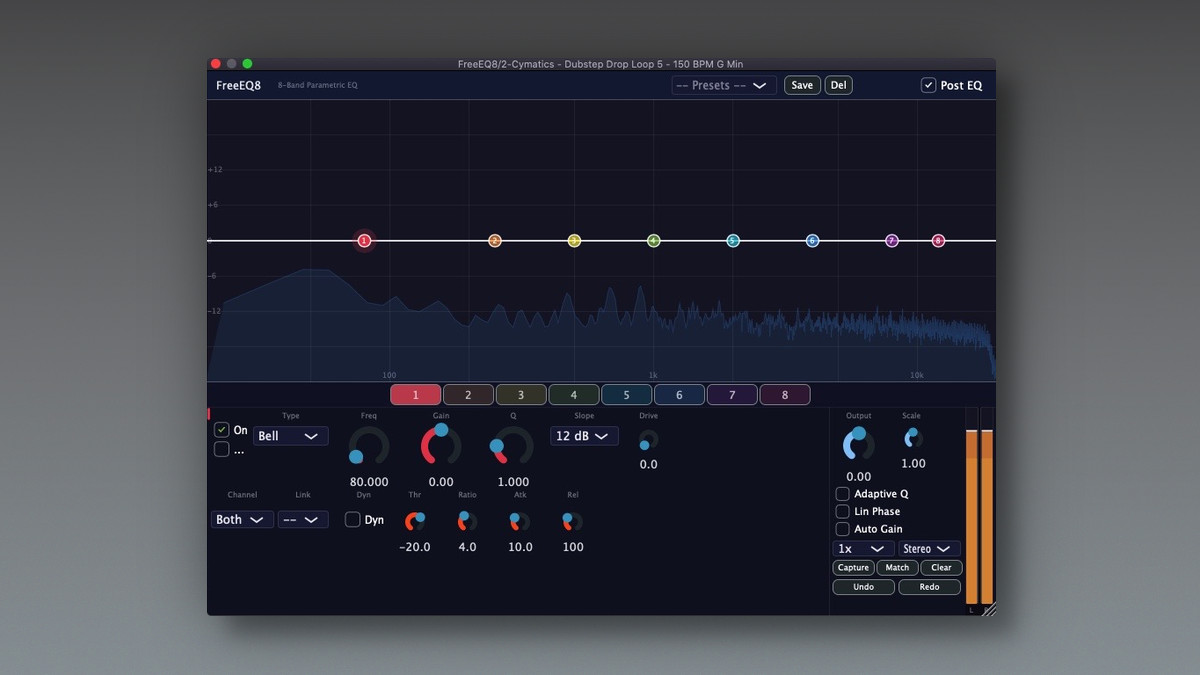Open the Bell filter type dropdown
Screen dimensions: 1200x675
click(x=291, y=436)
